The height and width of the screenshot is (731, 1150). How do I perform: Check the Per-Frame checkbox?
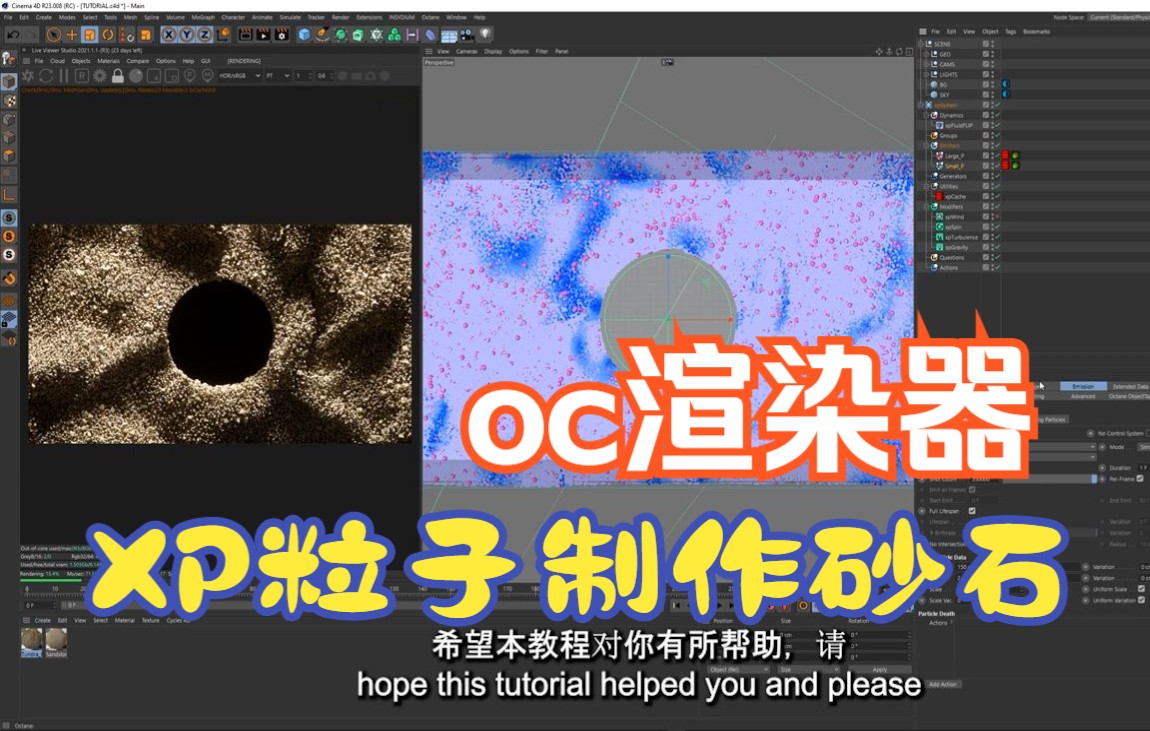pos(1139,479)
